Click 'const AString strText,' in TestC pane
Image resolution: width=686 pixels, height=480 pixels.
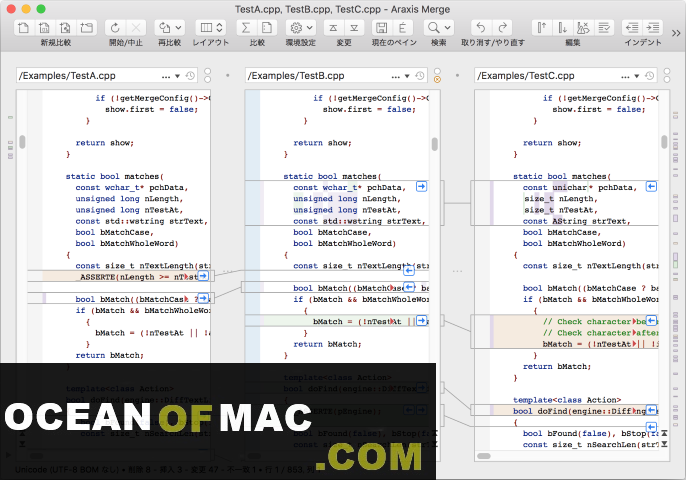[577, 221]
